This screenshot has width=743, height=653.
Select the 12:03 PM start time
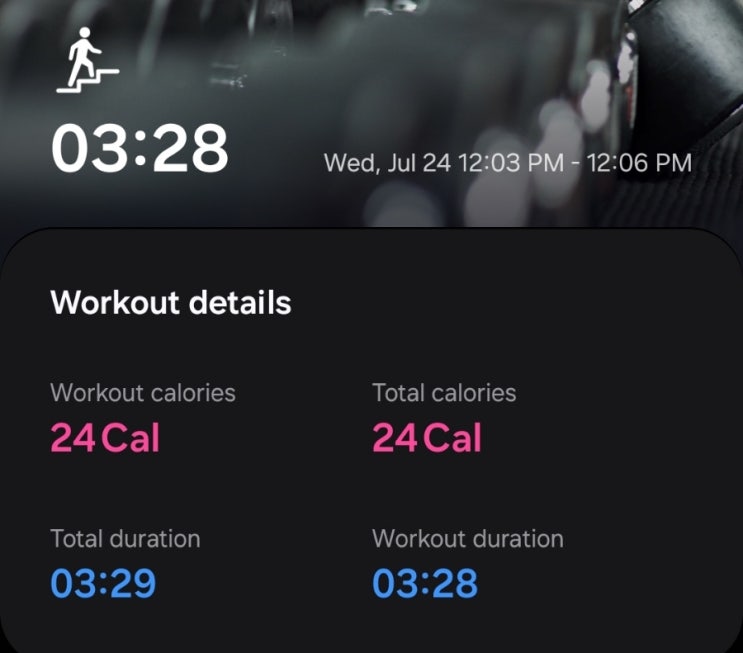click(x=511, y=163)
